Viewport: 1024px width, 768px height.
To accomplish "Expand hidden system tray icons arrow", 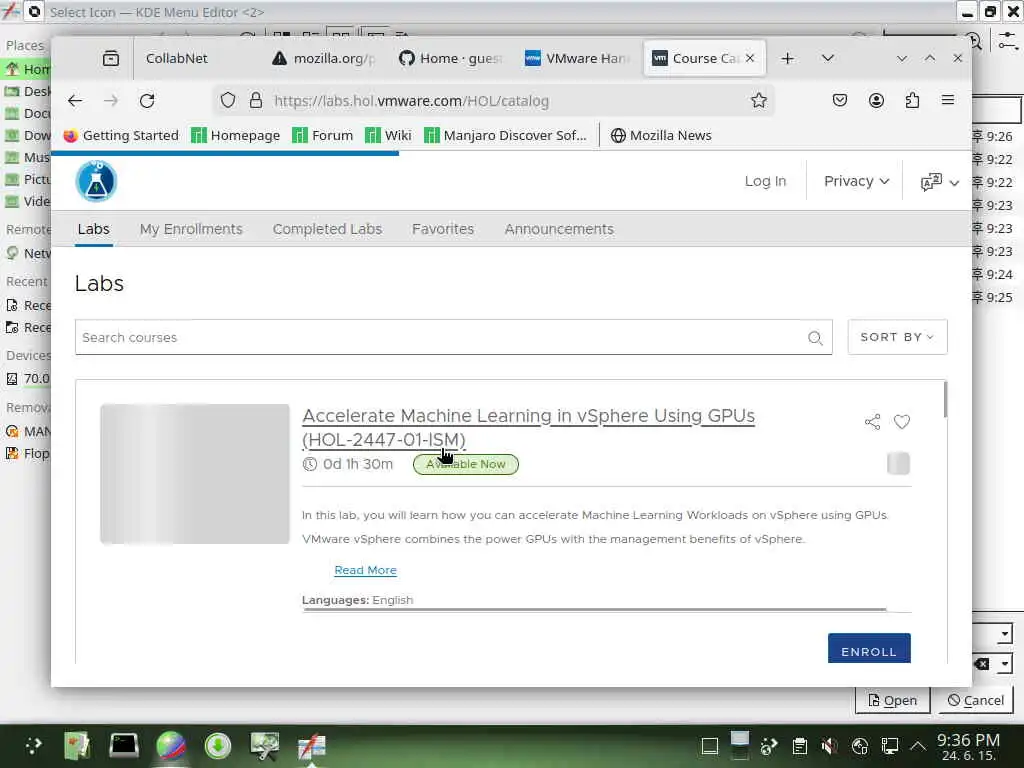I will (918, 746).
